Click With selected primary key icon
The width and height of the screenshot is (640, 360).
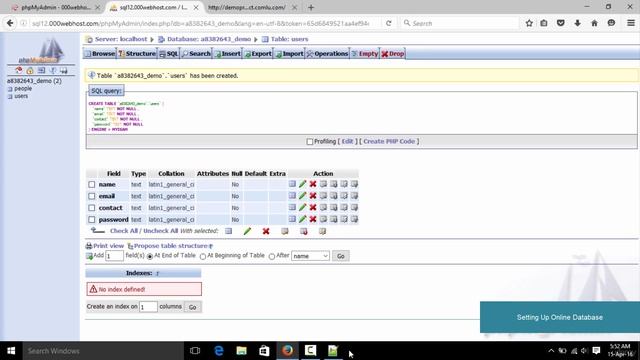click(x=285, y=231)
